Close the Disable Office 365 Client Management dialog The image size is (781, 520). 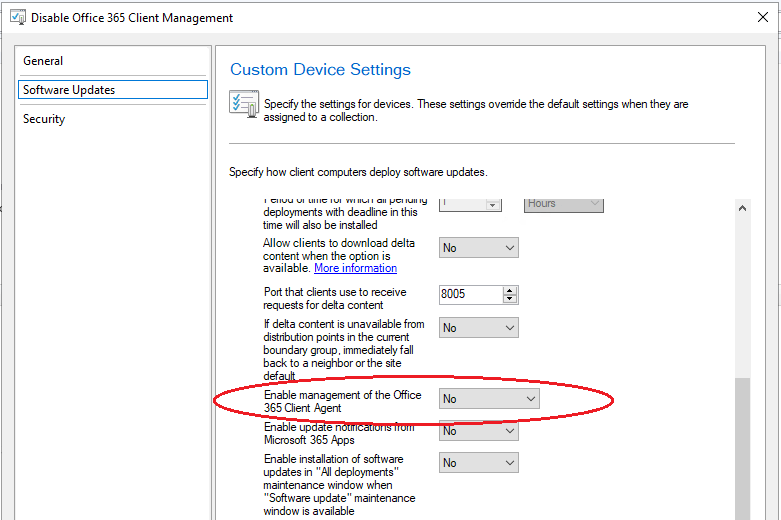763,17
